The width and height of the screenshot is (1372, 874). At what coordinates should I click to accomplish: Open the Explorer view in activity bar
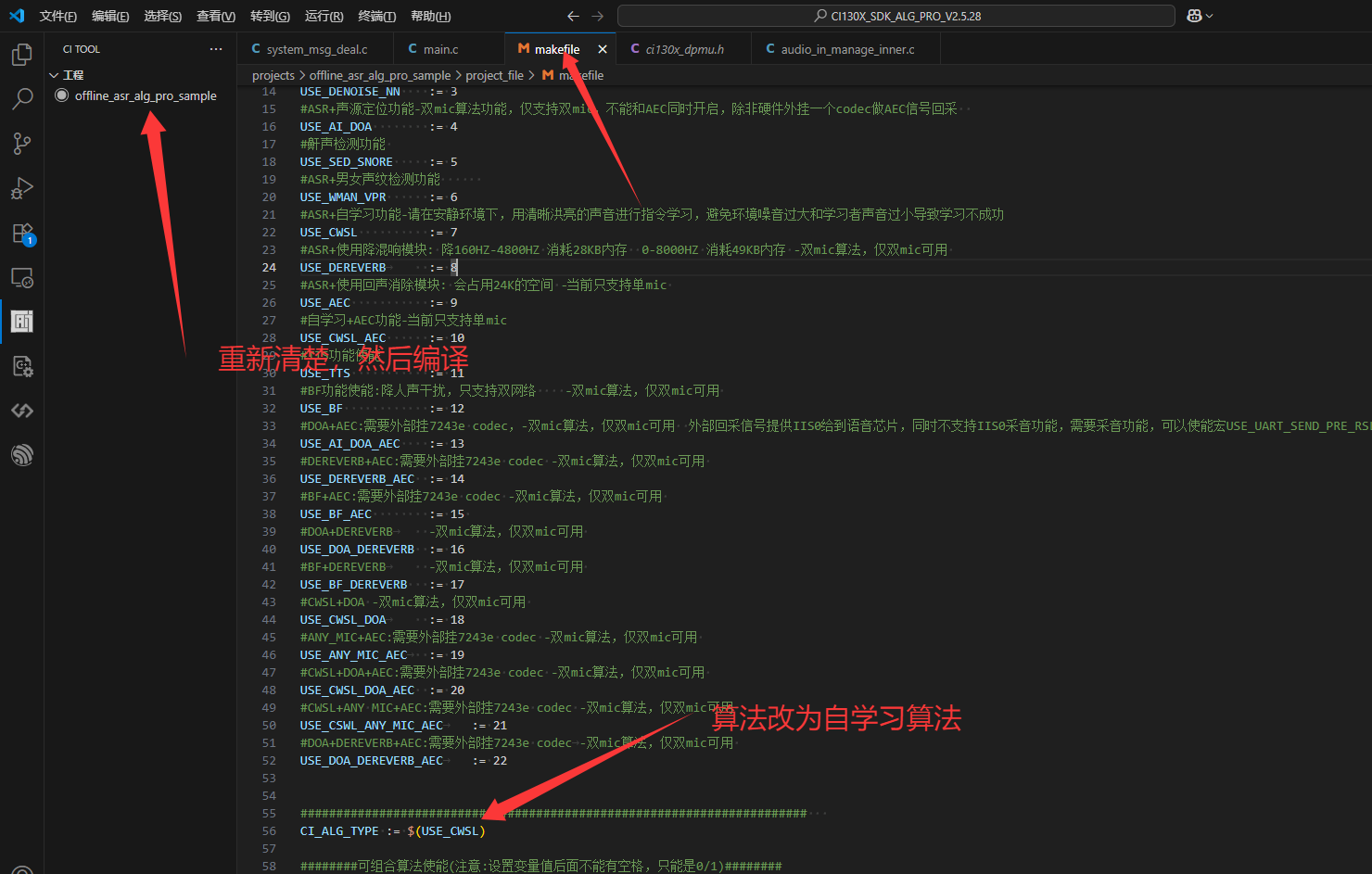(x=22, y=55)
